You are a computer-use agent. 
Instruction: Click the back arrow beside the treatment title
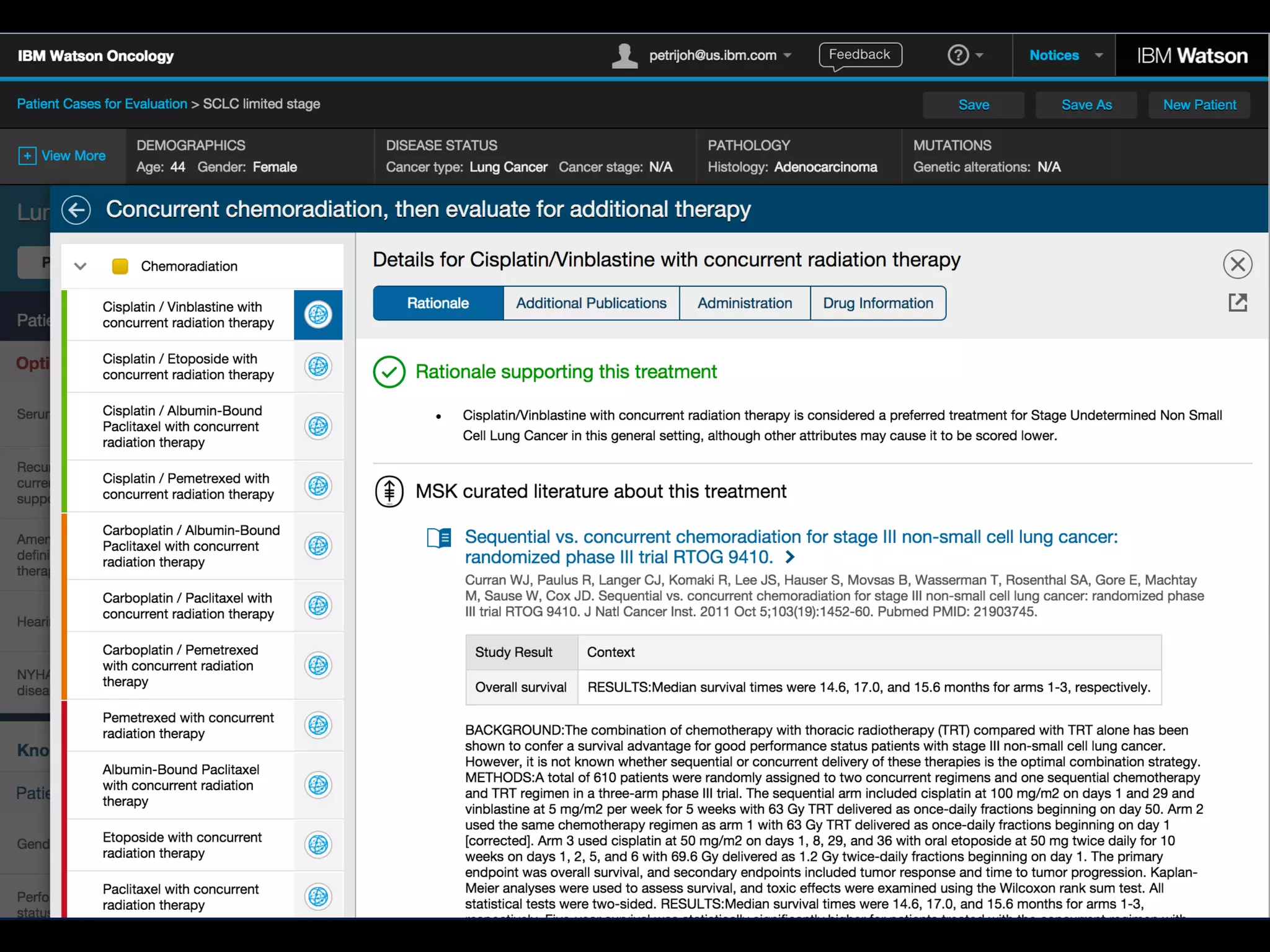click(x=76, y=210)
